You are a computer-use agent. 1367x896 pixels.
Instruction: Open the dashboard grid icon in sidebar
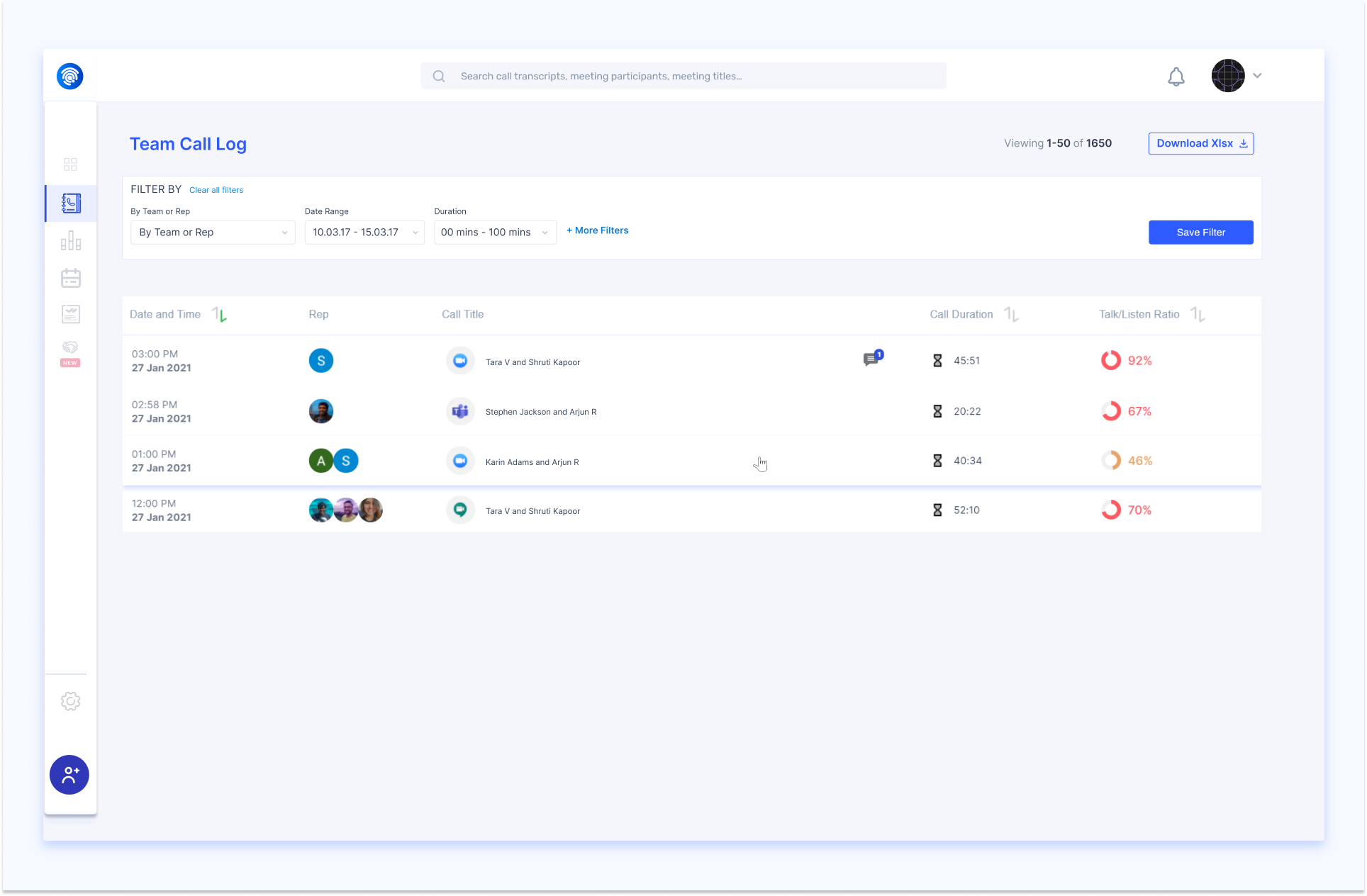tap(70, 164)
